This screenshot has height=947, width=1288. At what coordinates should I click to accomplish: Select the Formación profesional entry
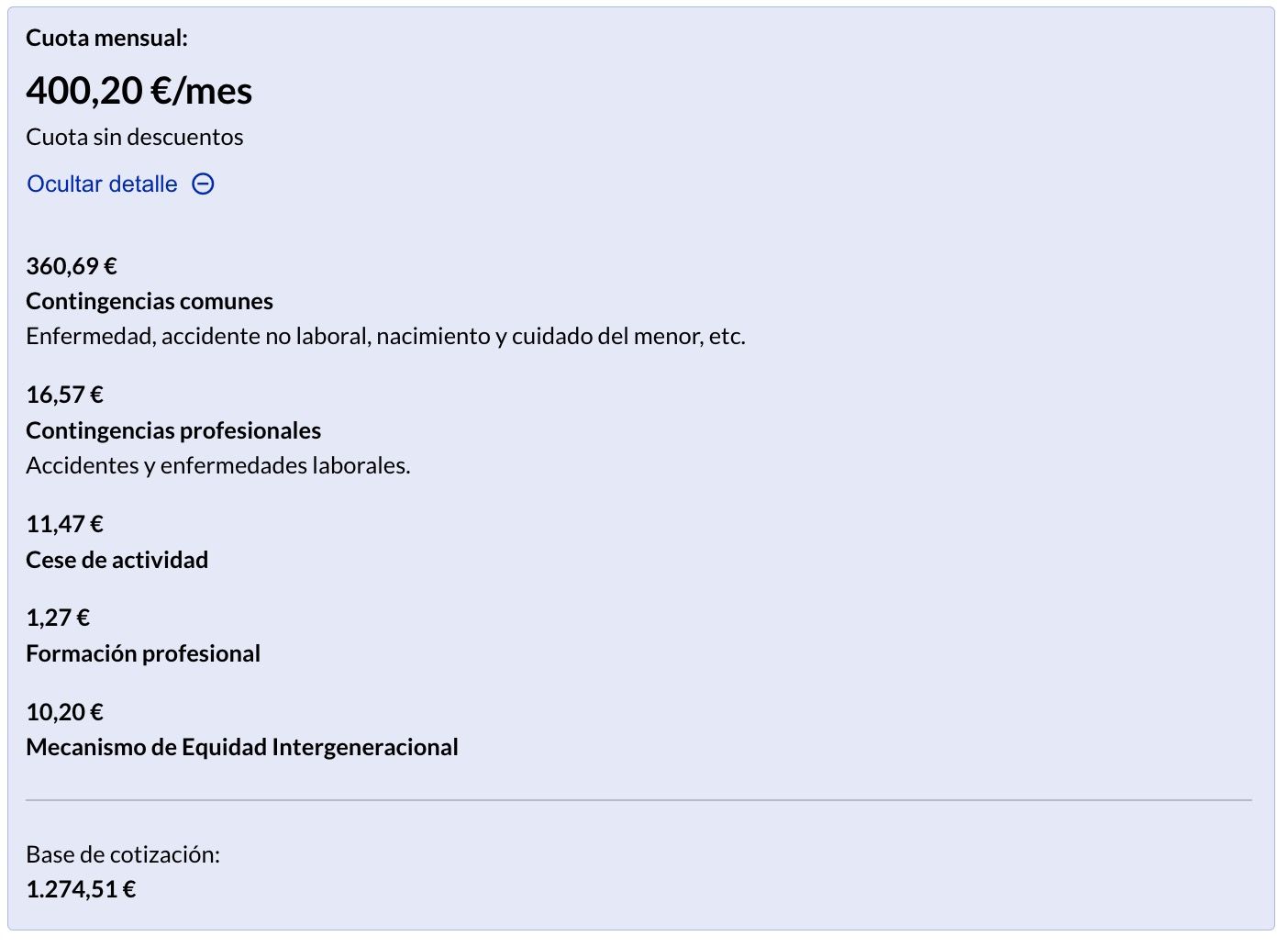tap(143, 653)
